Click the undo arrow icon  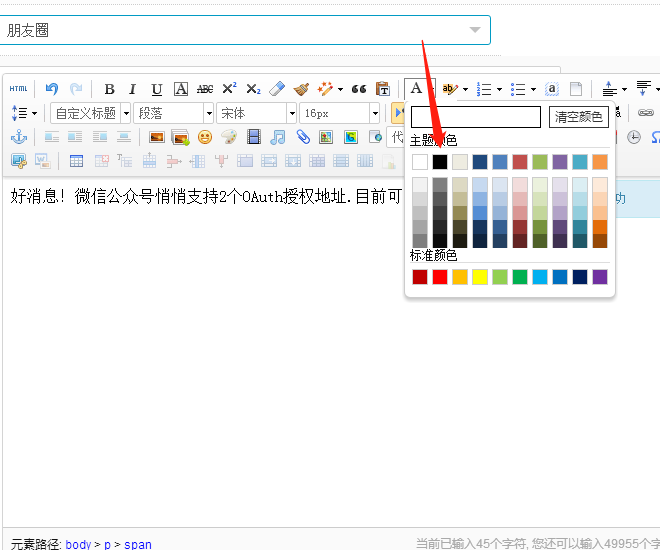[x=52, y=89]
